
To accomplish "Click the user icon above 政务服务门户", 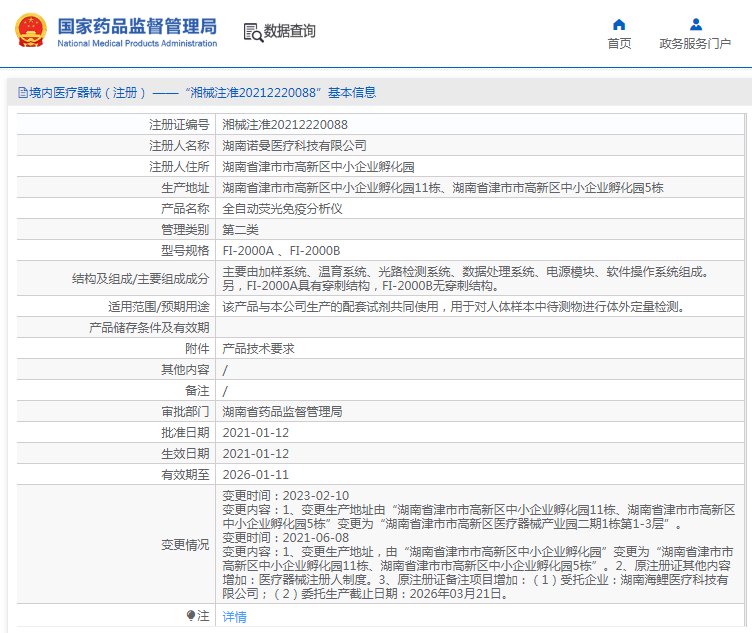I will pyautogui.click(x=696, y=24).
